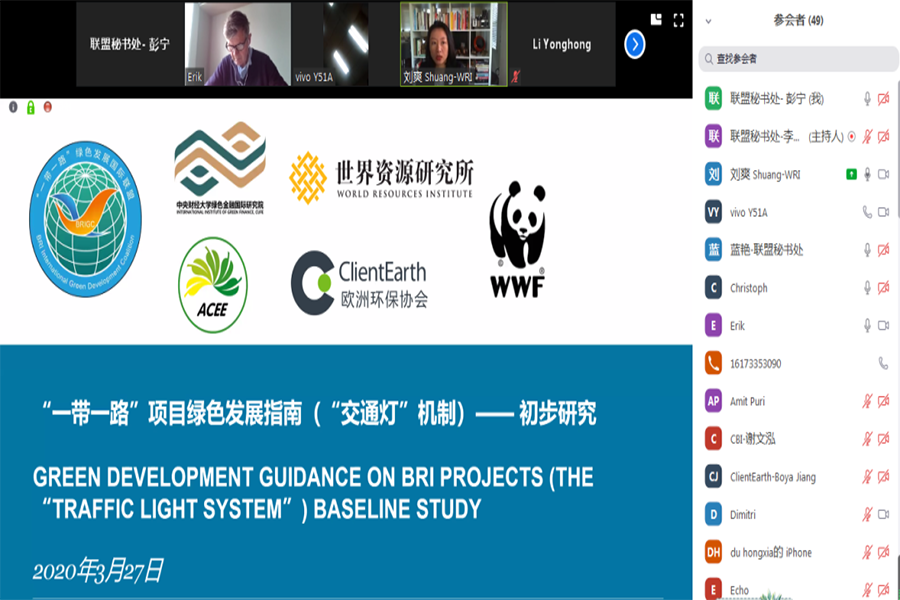
Task: Click the 参会者 (49) panel title
Action: [798, 21]
